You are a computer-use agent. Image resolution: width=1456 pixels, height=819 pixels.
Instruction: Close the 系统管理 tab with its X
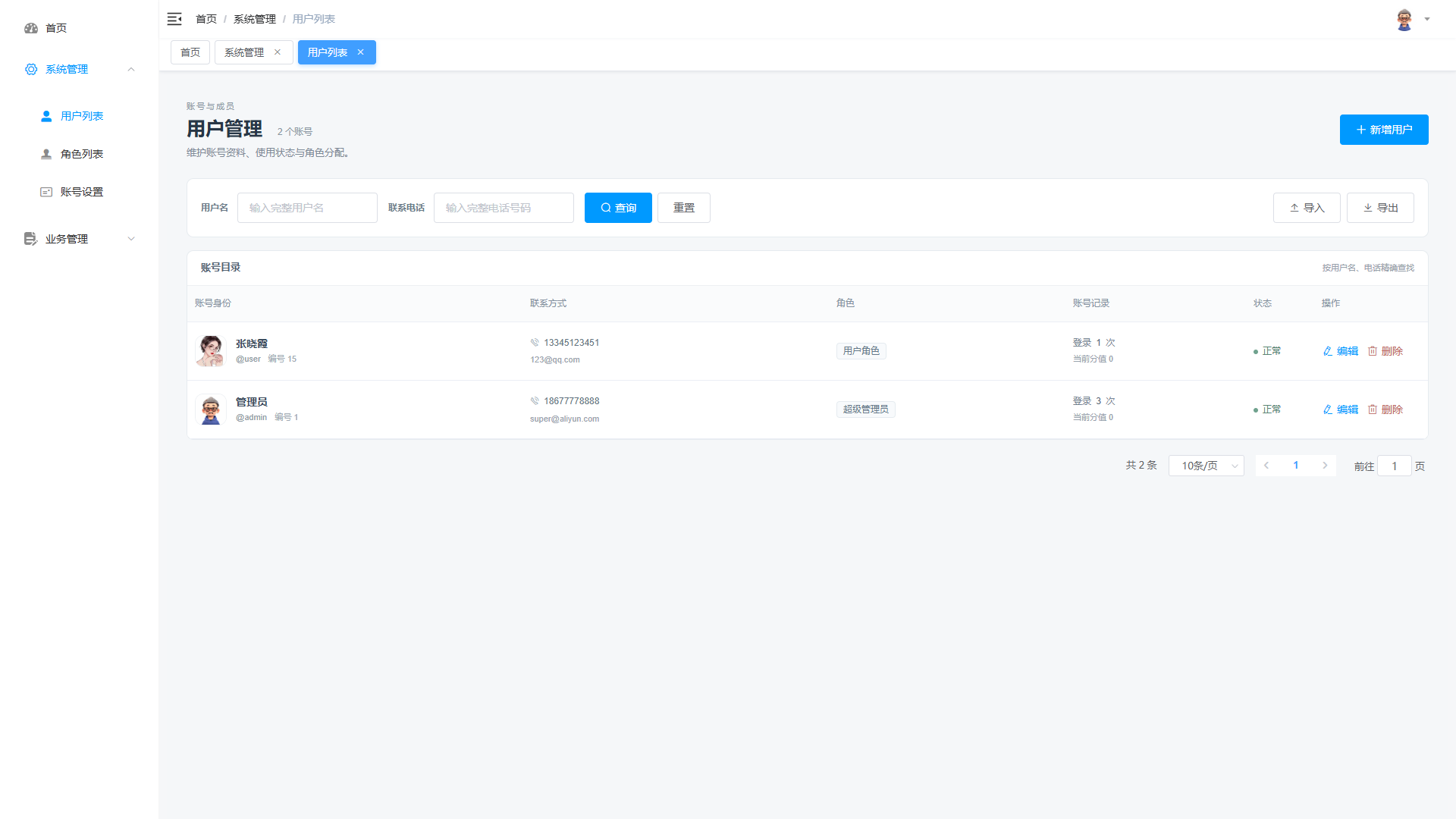278,52
